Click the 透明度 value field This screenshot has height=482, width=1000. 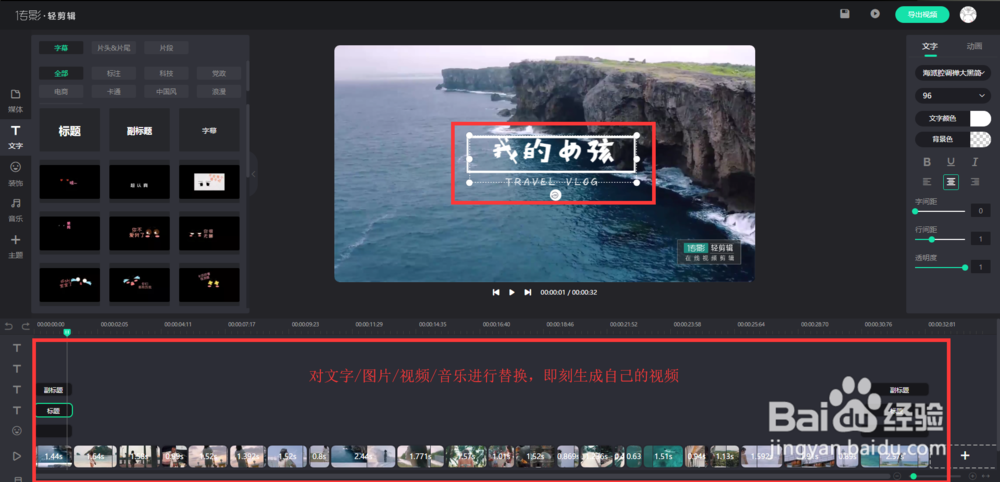click(x=980, y=268)
